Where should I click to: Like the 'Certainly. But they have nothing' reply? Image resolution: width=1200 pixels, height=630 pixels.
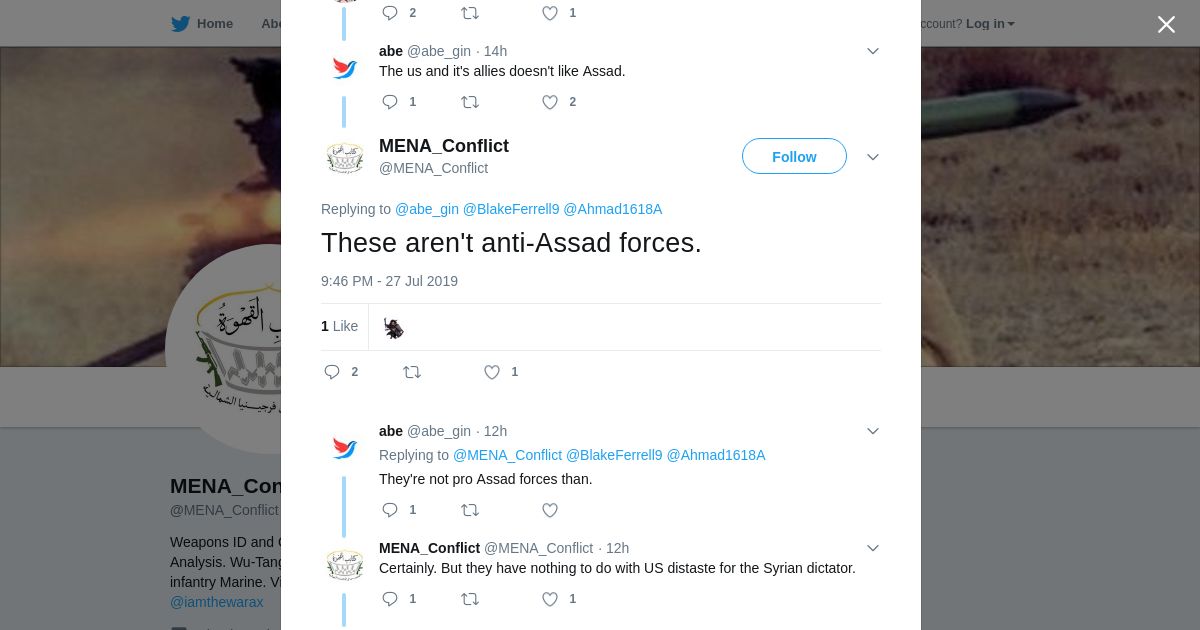(550, 599)
